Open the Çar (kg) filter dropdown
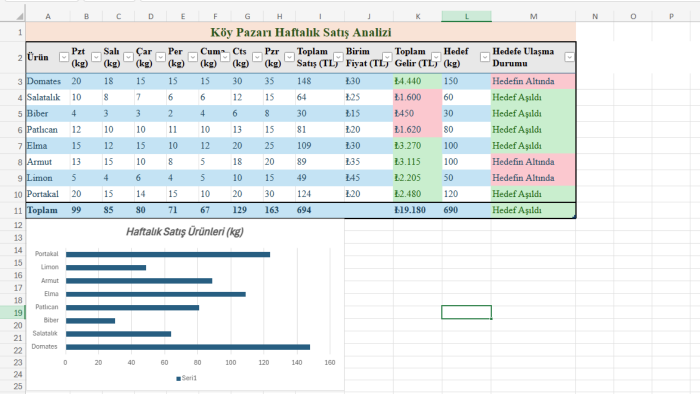 point(160,57)
